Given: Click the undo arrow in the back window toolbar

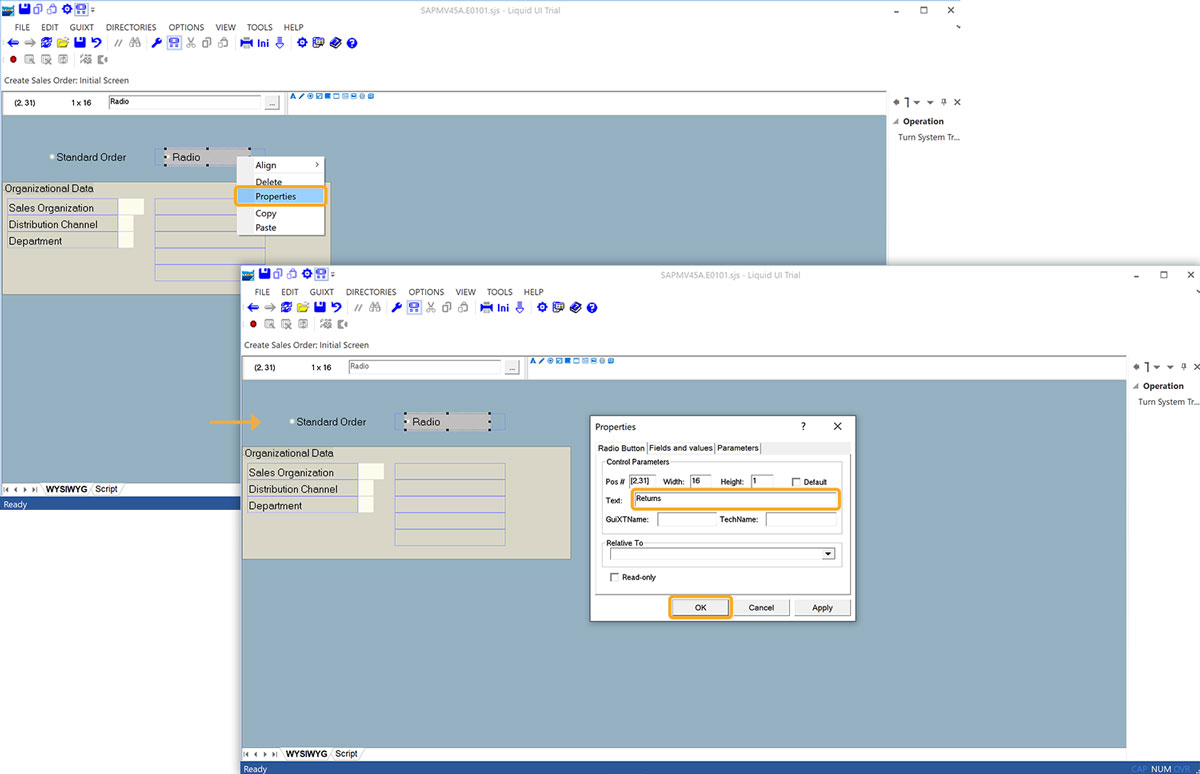Looking at the screenshot, I should coord(95,43).
